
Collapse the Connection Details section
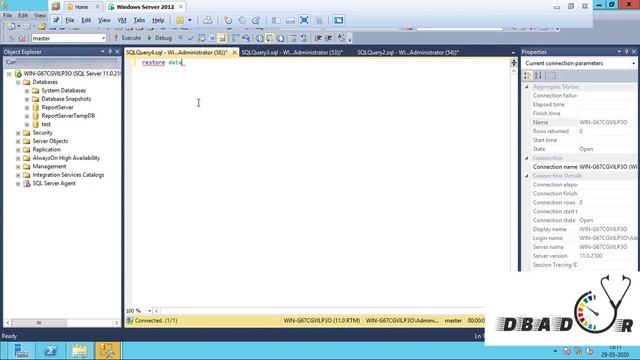[x=527, y=176]
